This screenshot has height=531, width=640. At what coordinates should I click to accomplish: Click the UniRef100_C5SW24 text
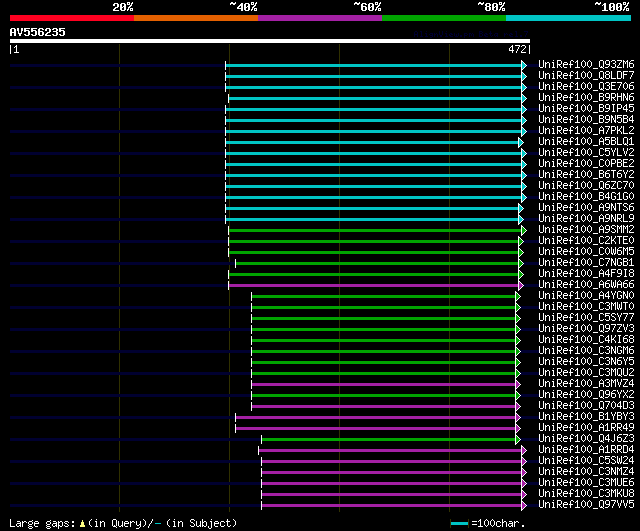pyautogui.click(x=586, y=461)
